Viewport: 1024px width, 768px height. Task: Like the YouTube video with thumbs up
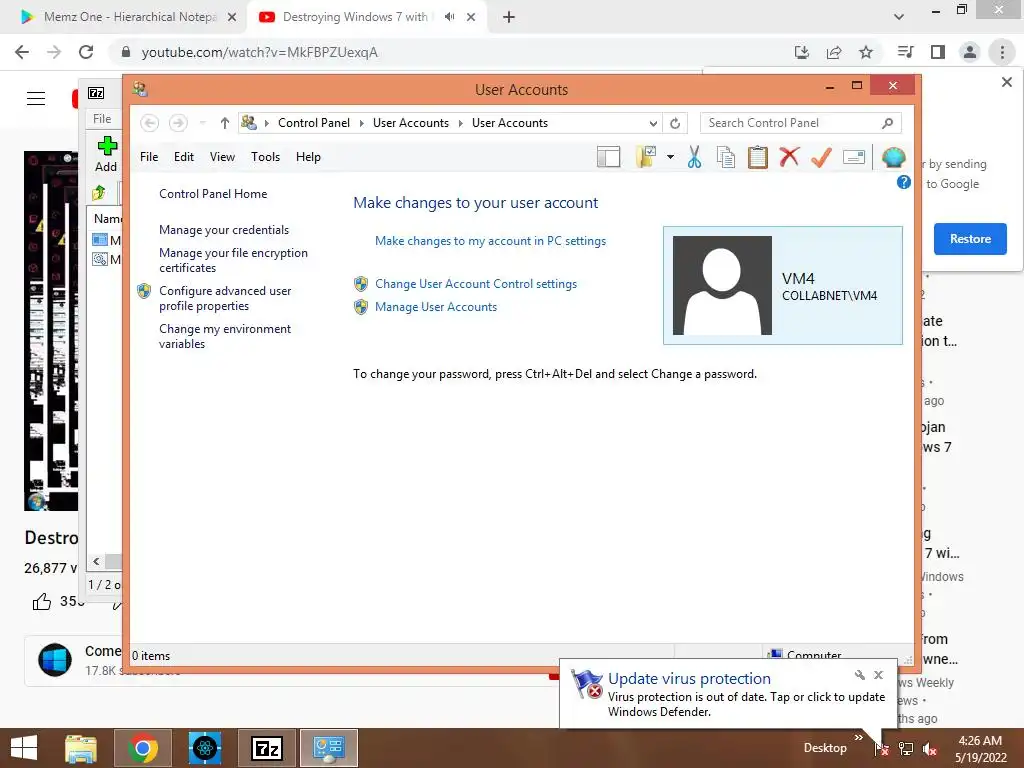(x=42, y=601)
